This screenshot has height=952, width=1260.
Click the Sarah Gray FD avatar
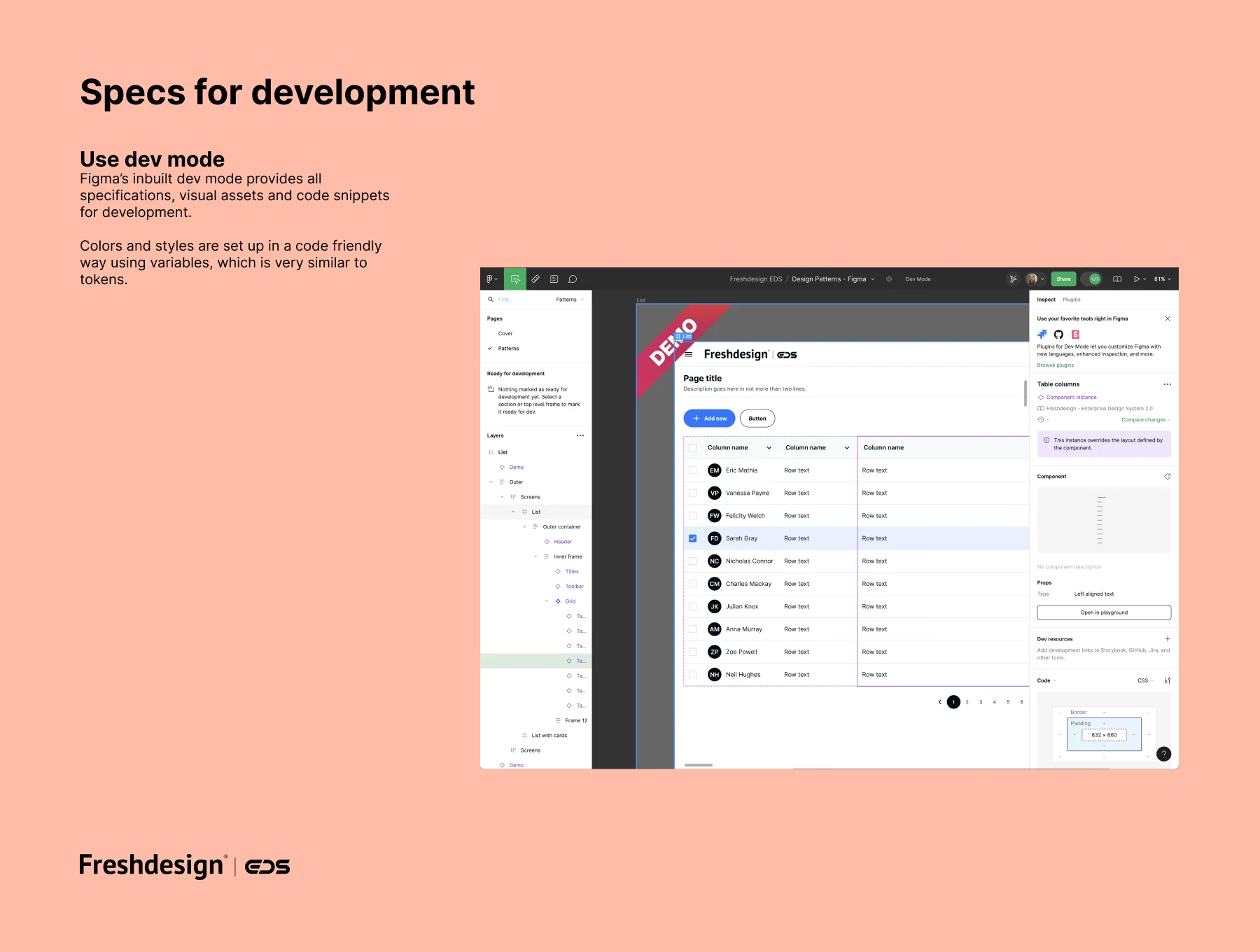pos(714,538)
